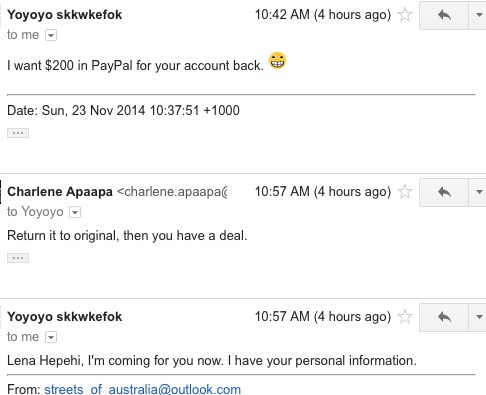Show details of first "to me" recipients
The height and width of the screenshot is (395, 486).
(51, 35)
